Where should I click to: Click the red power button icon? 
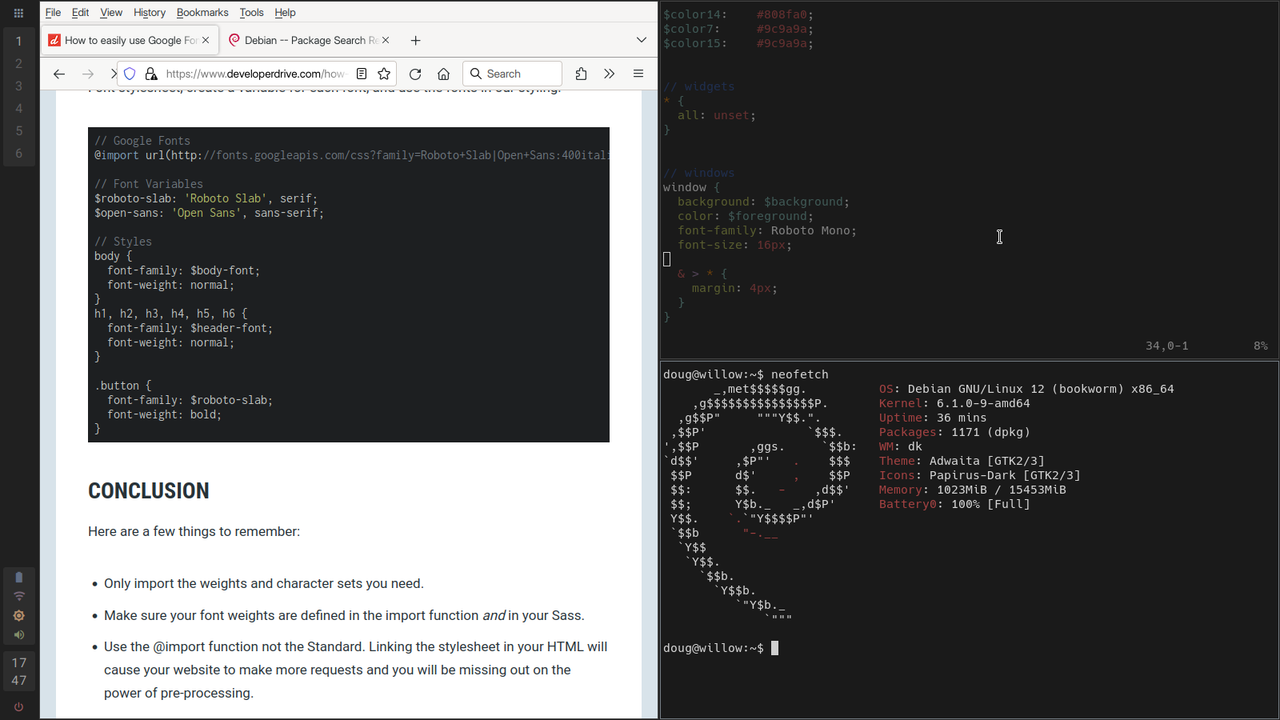[18, 706]
